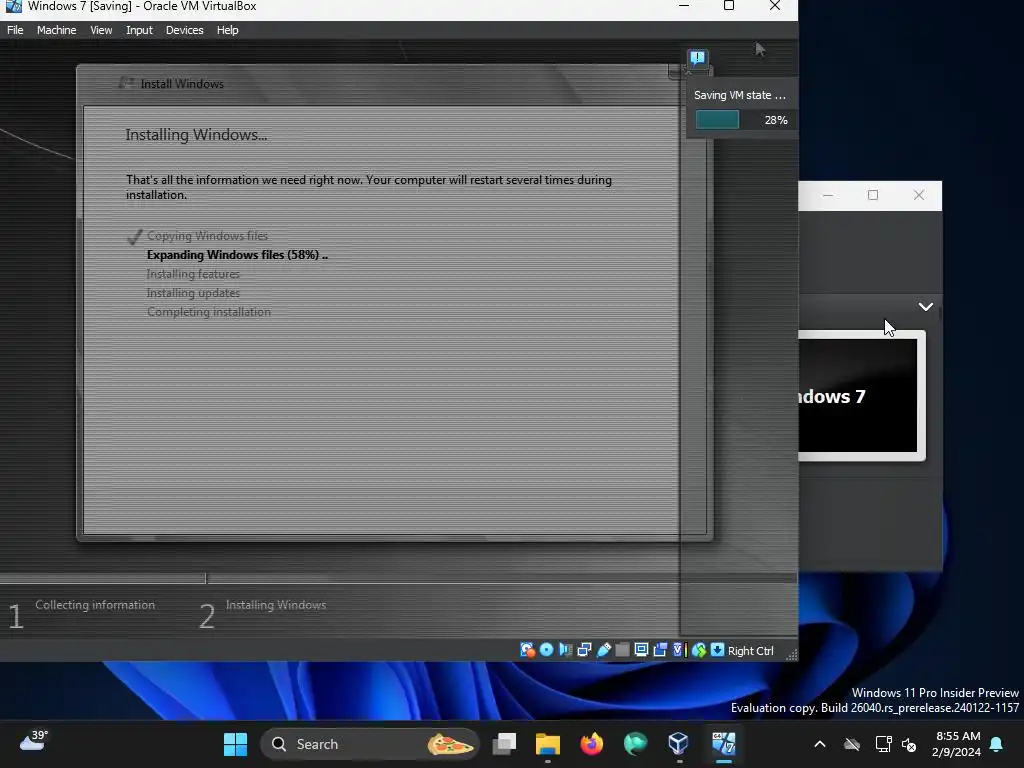
Task: Click the recording indicator icon
Action: (x=660, y=650)
